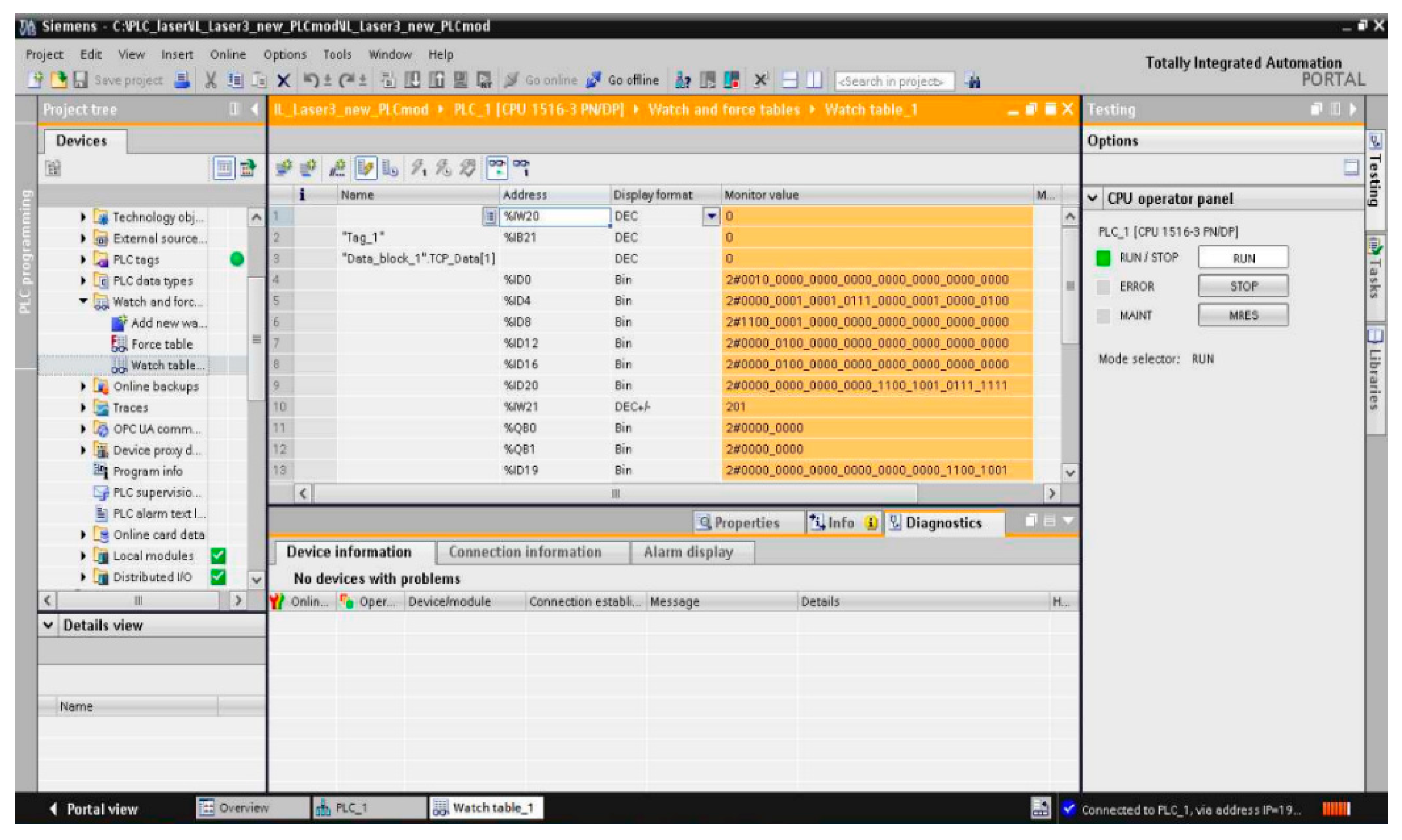
Task: Toggle the basic mode columns button
Action: (366, 168)
